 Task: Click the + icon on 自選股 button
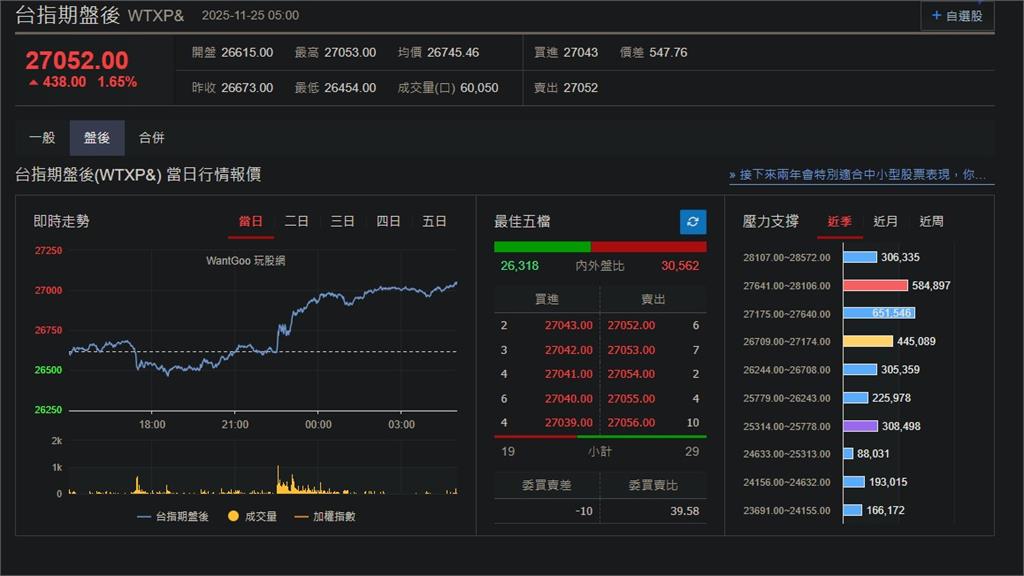click(935, 16)
